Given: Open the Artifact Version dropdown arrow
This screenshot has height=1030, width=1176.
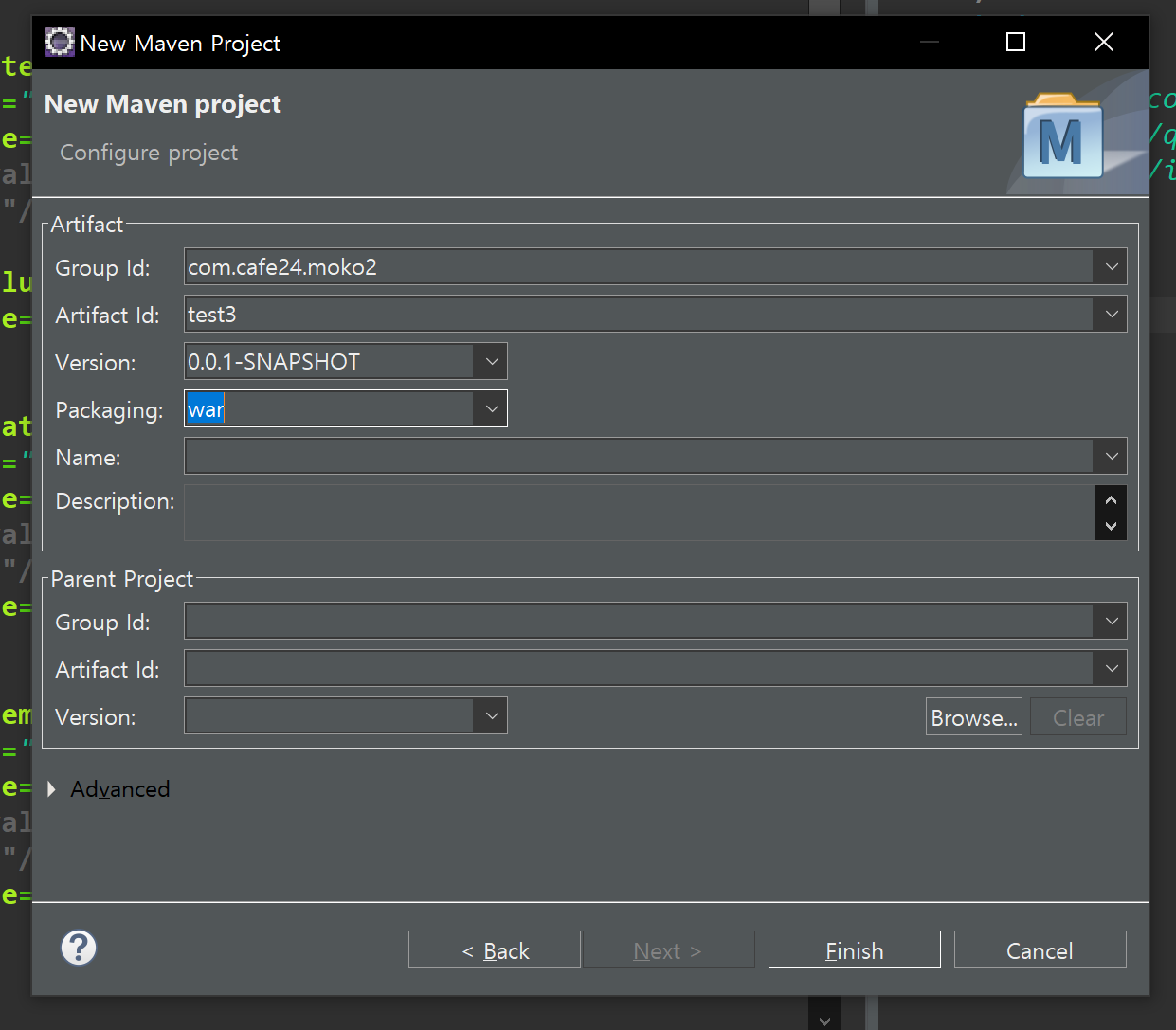Looking at the screenshot, I should pyautogui.click(x=491, y=362).
